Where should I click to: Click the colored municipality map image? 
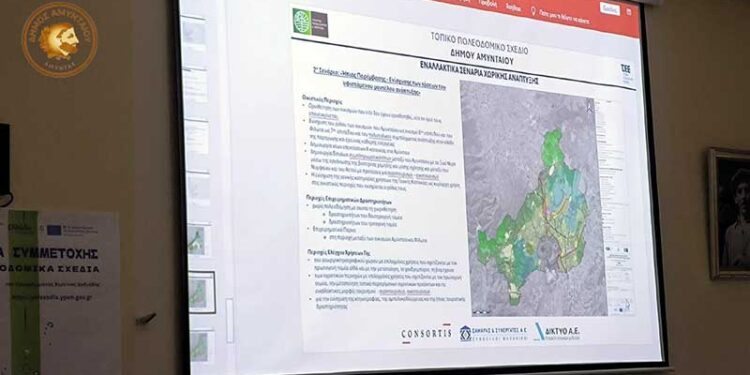pos(534,198)
